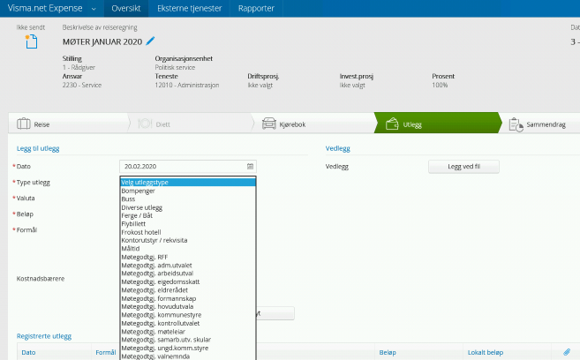This screenshot has height=360, width=580.
Task: Click the paperclip attachment column icon
Action: pyautogui.click(x=567, y=352)
